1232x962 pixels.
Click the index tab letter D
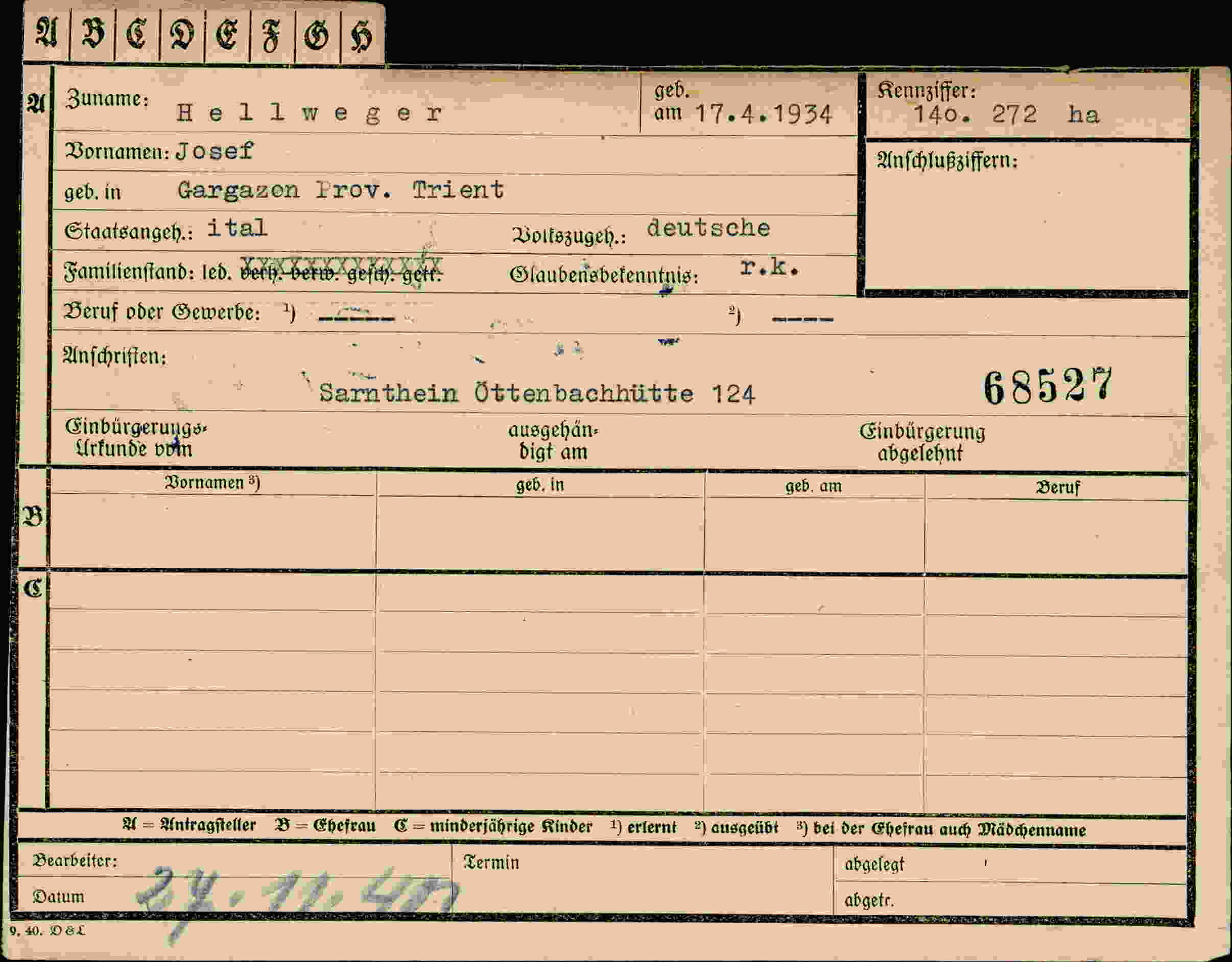pos(182,34)
